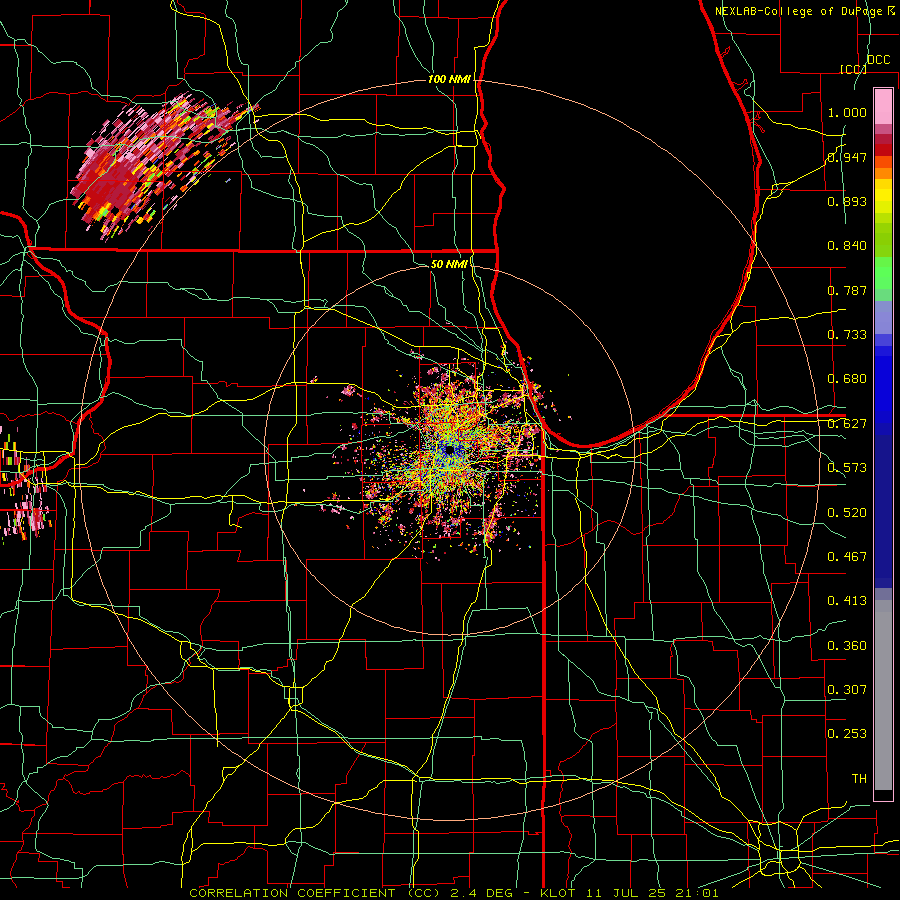
Task: Click the KLOT radar site center dot
Action: tap(449, 451)
